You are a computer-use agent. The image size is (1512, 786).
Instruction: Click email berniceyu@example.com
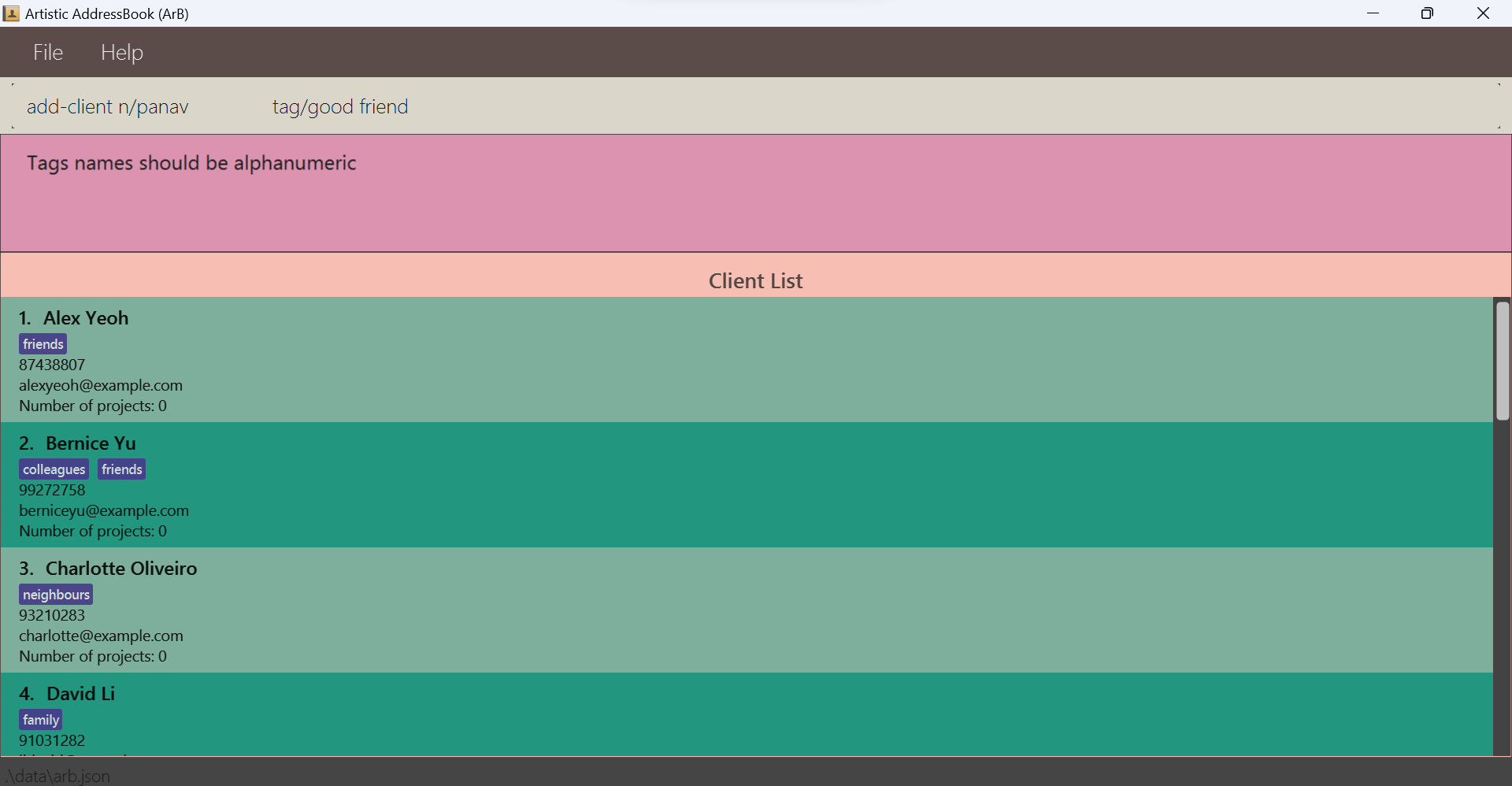(x=104, y=510)
